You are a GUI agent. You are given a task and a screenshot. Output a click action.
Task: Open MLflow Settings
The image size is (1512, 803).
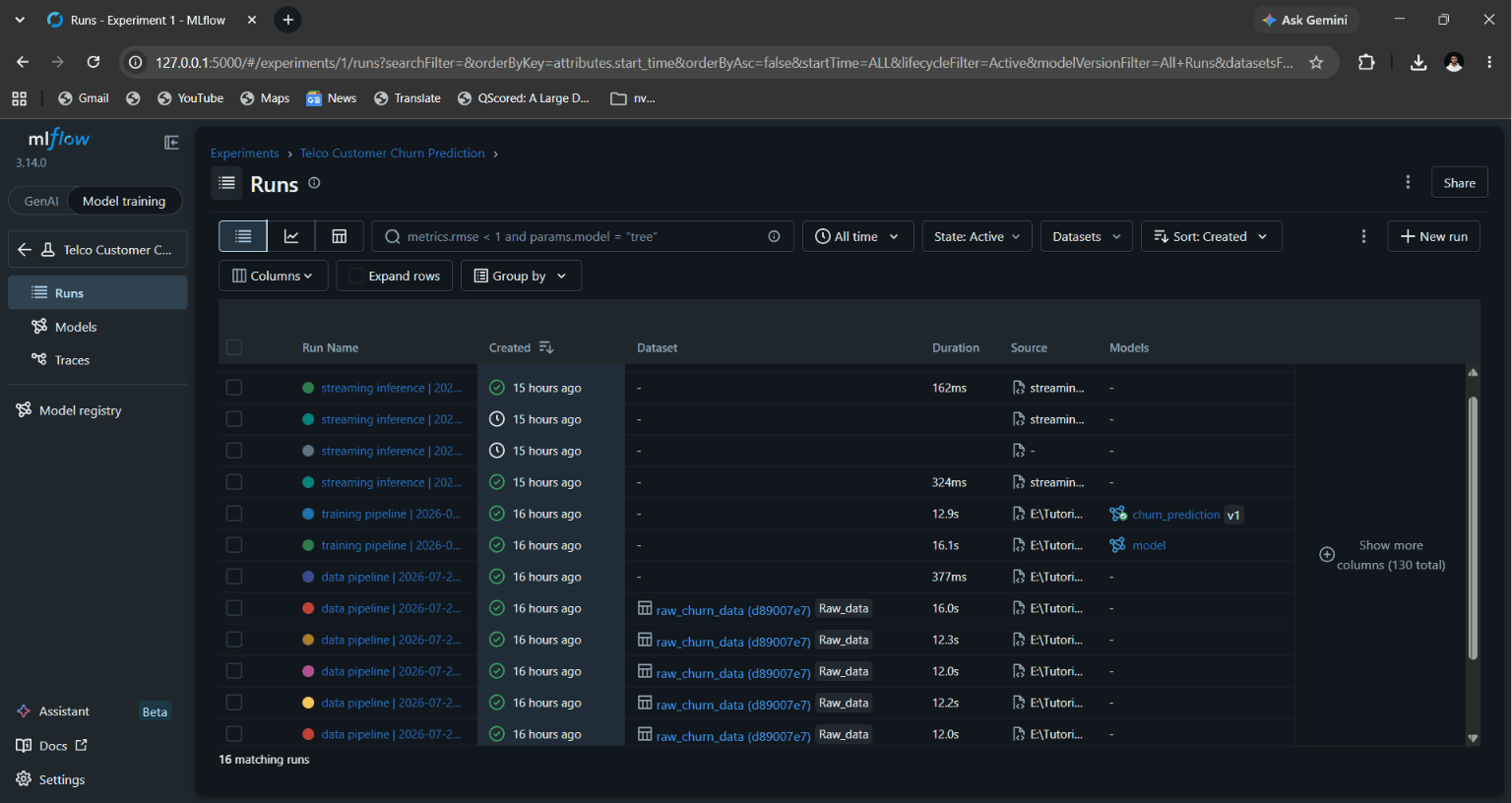pos(51,779)
